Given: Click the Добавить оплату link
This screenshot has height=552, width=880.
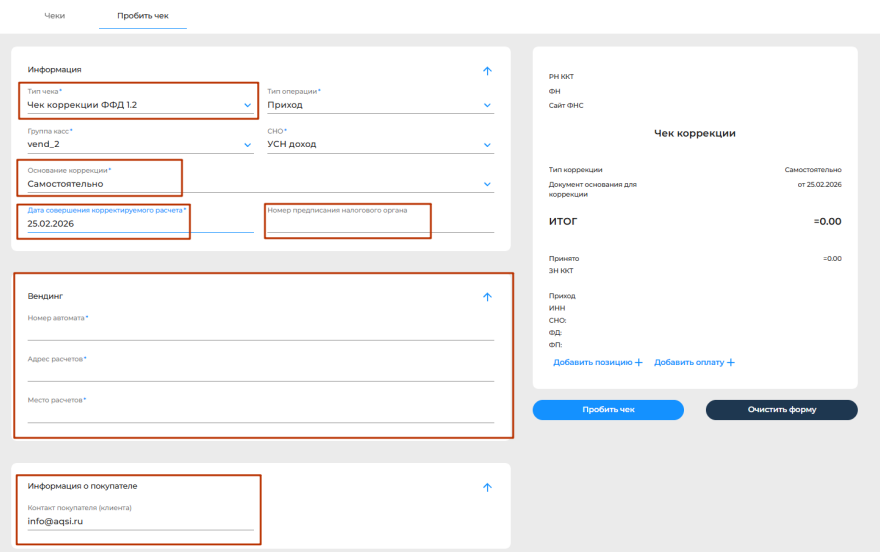Looking at the screenshot, I should (x=687, y=362).
